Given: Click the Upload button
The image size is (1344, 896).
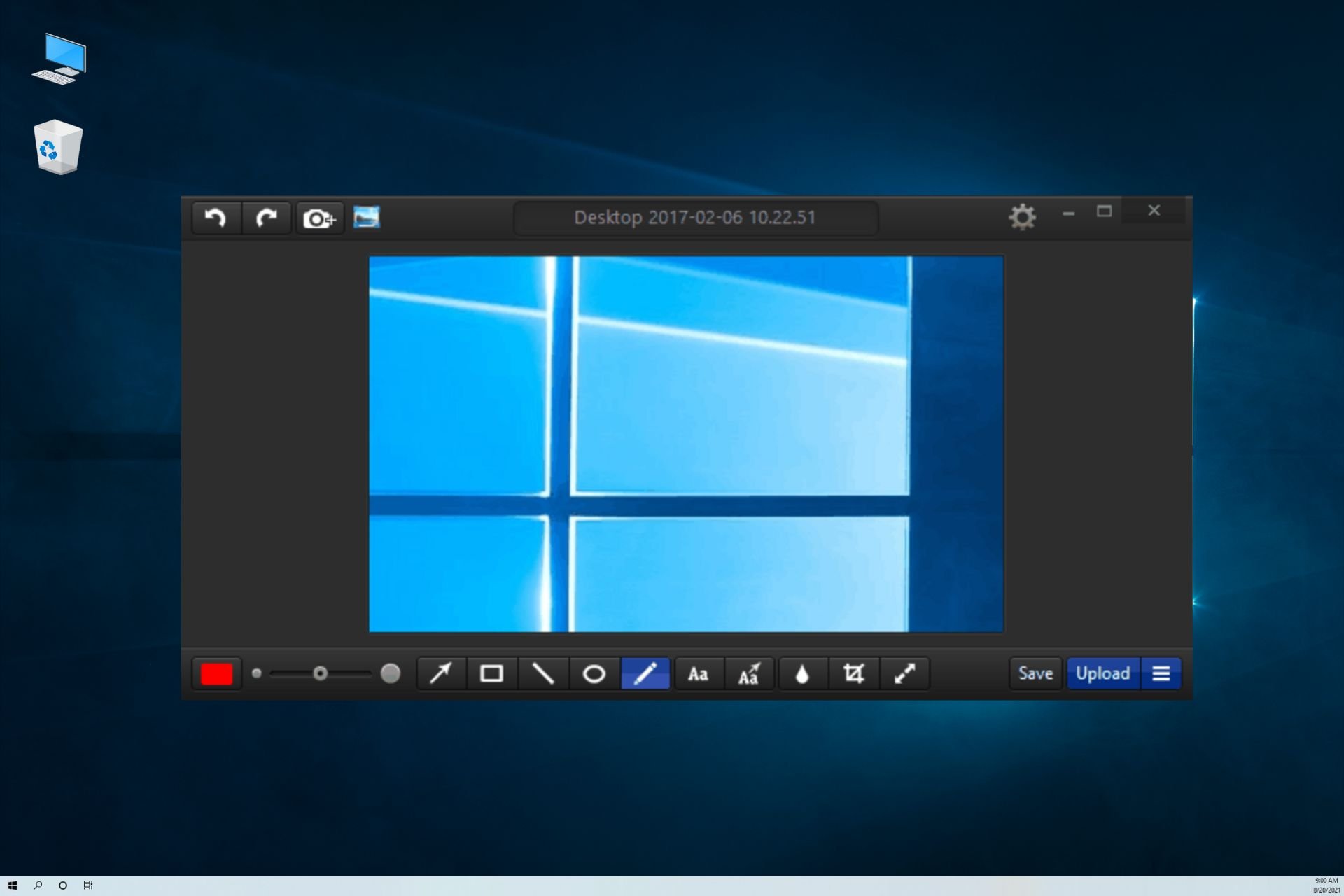Looking at the screenshot, I should point(1103,673).
